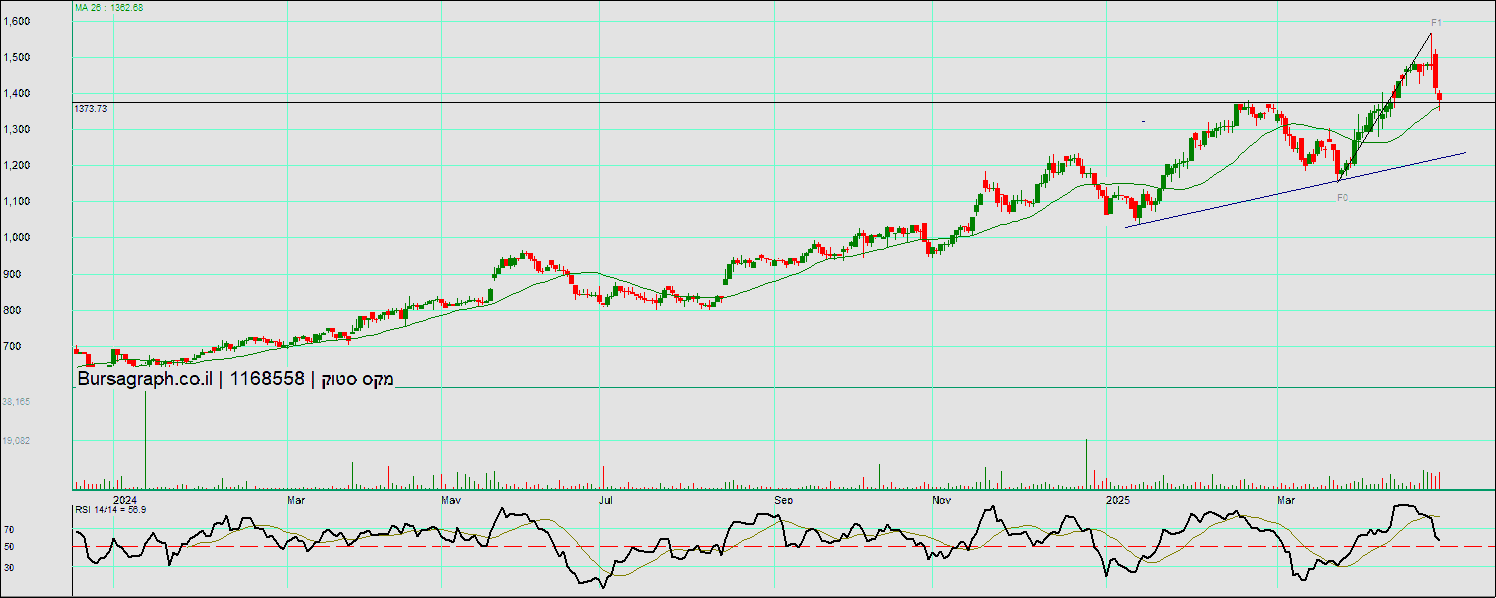Screen dimensions: 1496x598
Task: Click the Nov date marker
Action: tap(941, 498)
